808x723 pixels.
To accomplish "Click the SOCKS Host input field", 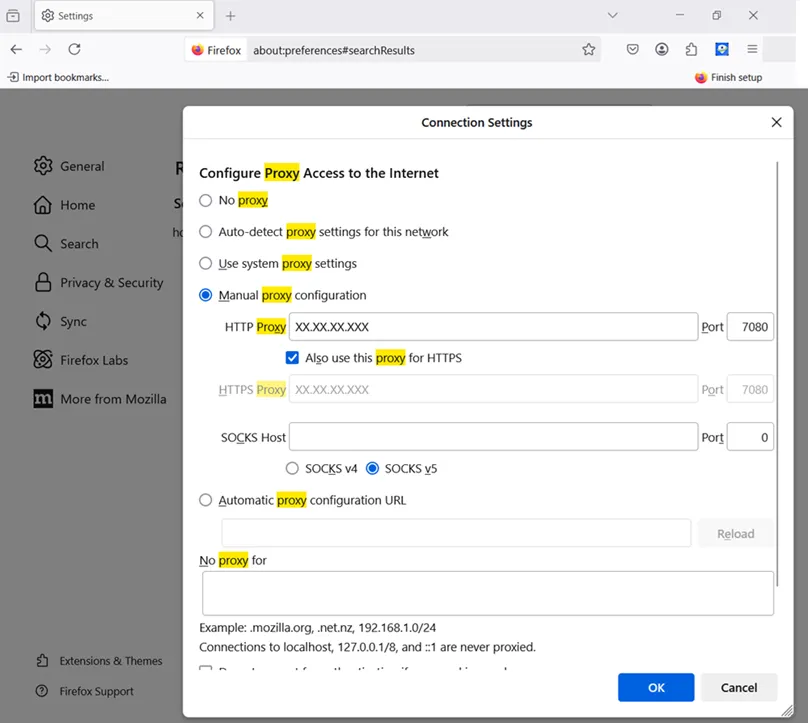I will 493,437.
